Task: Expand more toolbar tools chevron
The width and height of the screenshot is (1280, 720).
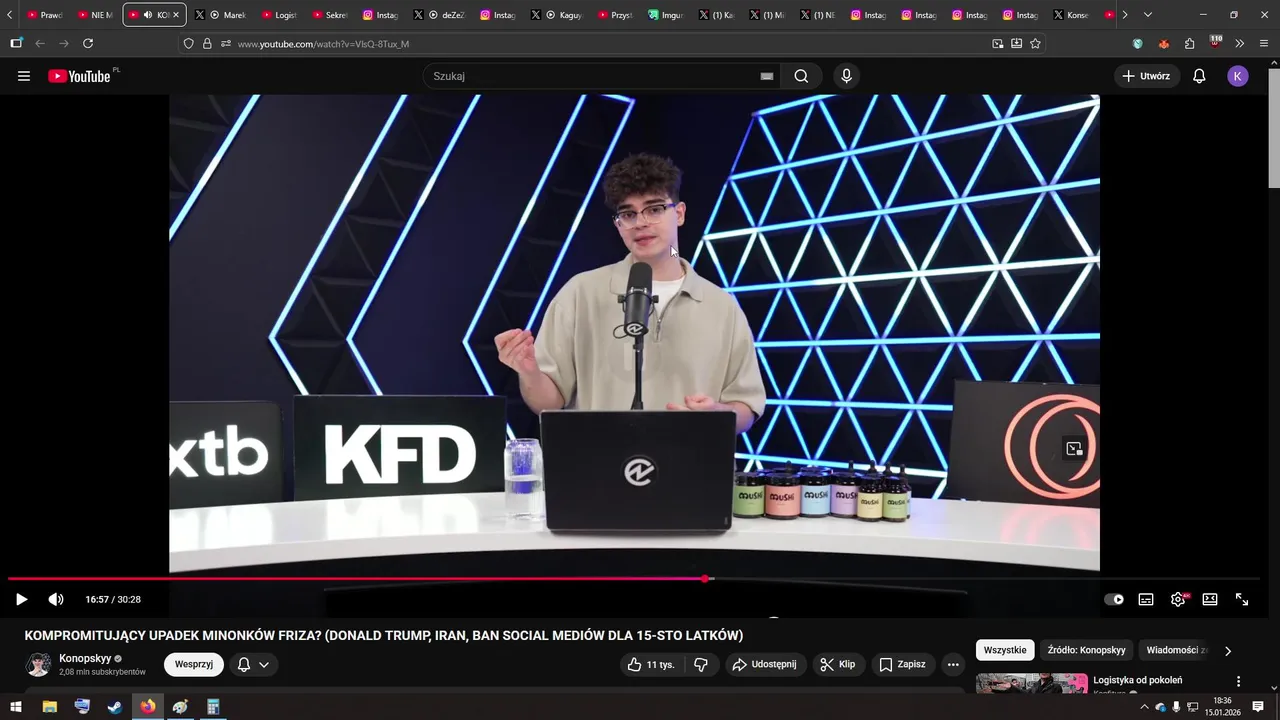Action: (1239, 43)
